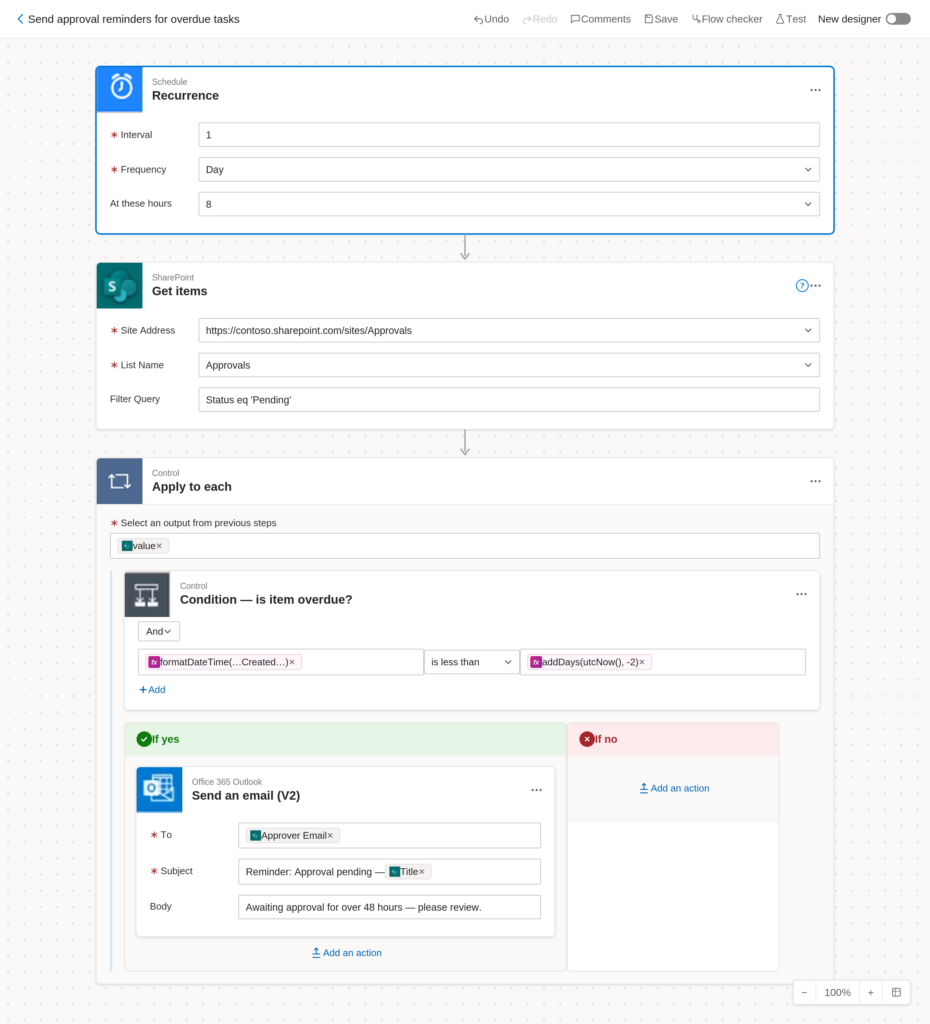Go back using the arrow beside the flow title

(x=20, y=19)
